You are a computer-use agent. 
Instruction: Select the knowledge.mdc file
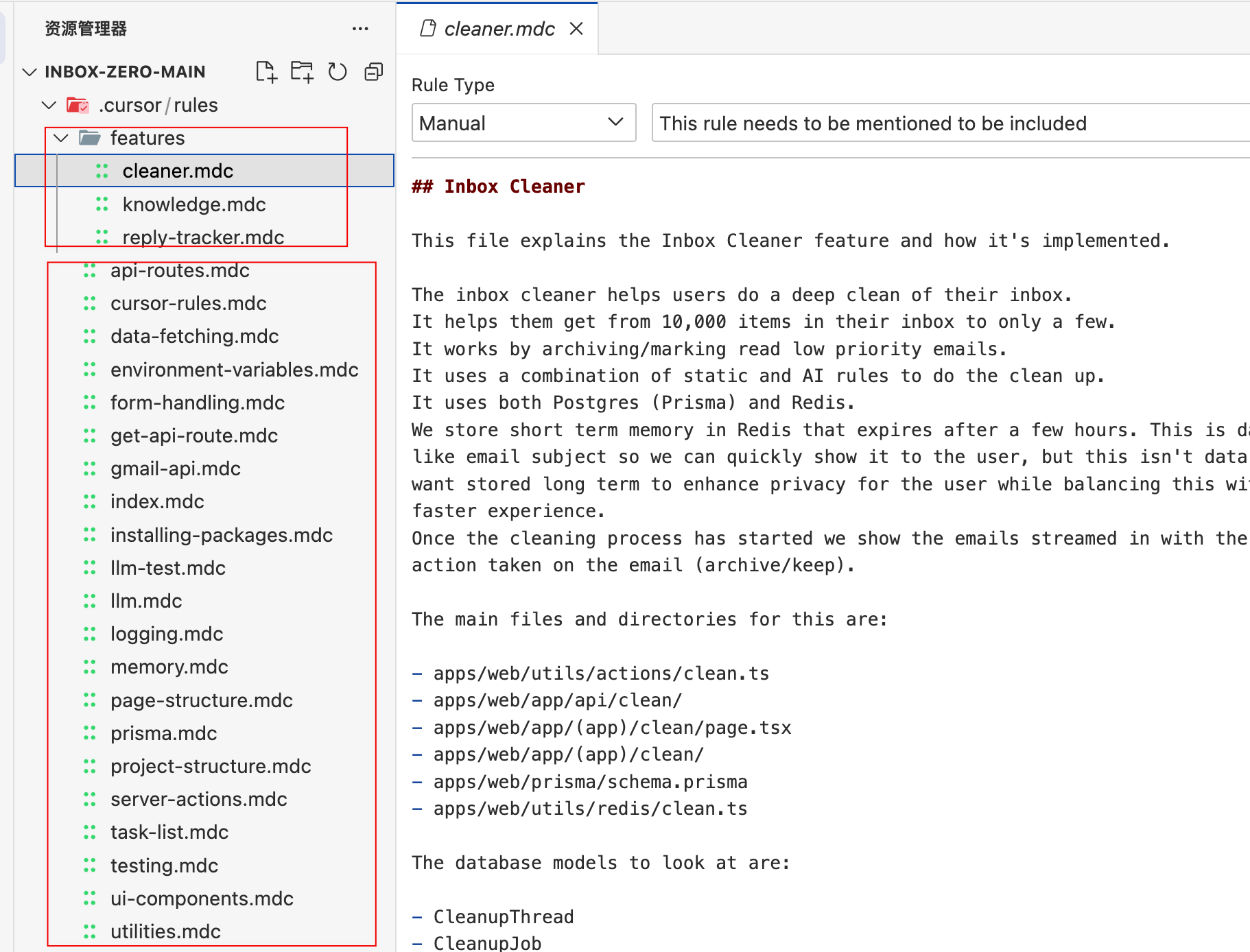coord(194,204)
